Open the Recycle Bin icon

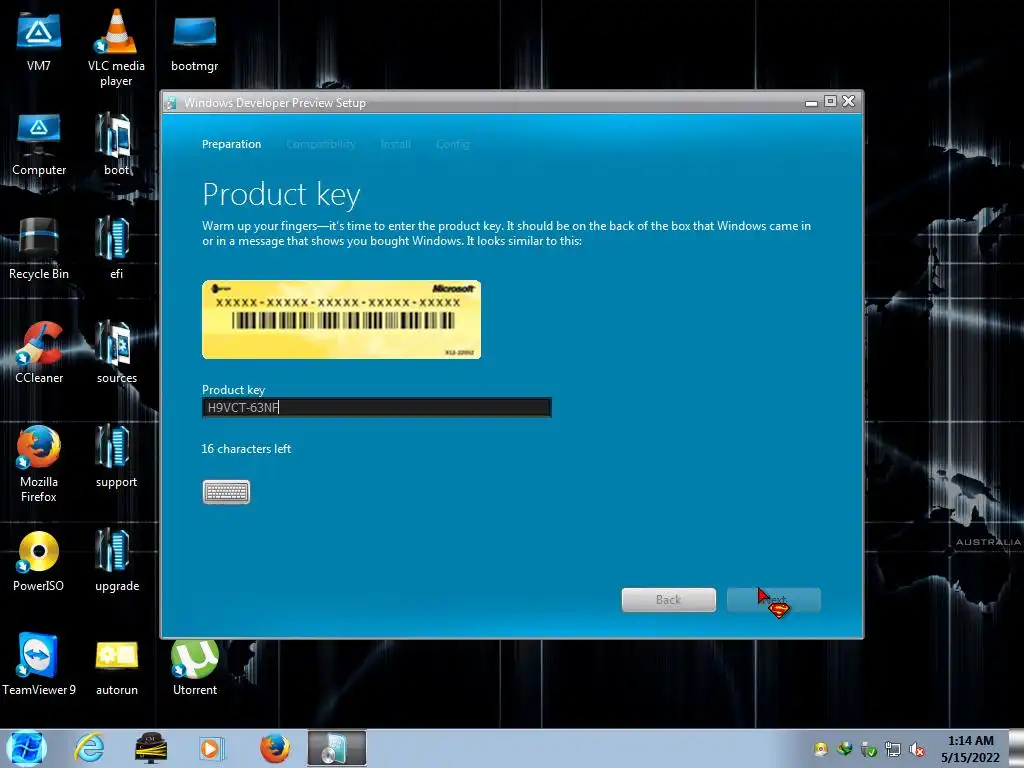click(x=39, y=249)
